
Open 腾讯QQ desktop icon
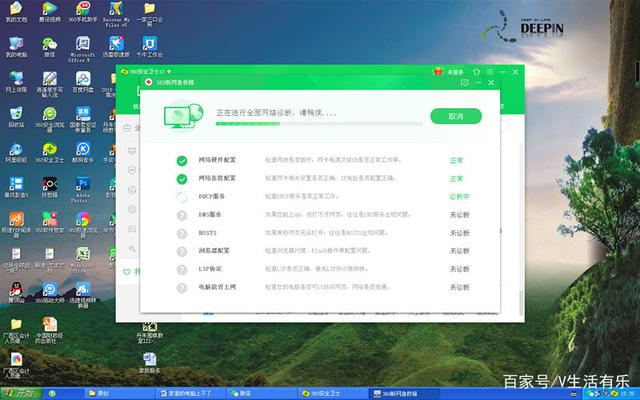(16, 292)
